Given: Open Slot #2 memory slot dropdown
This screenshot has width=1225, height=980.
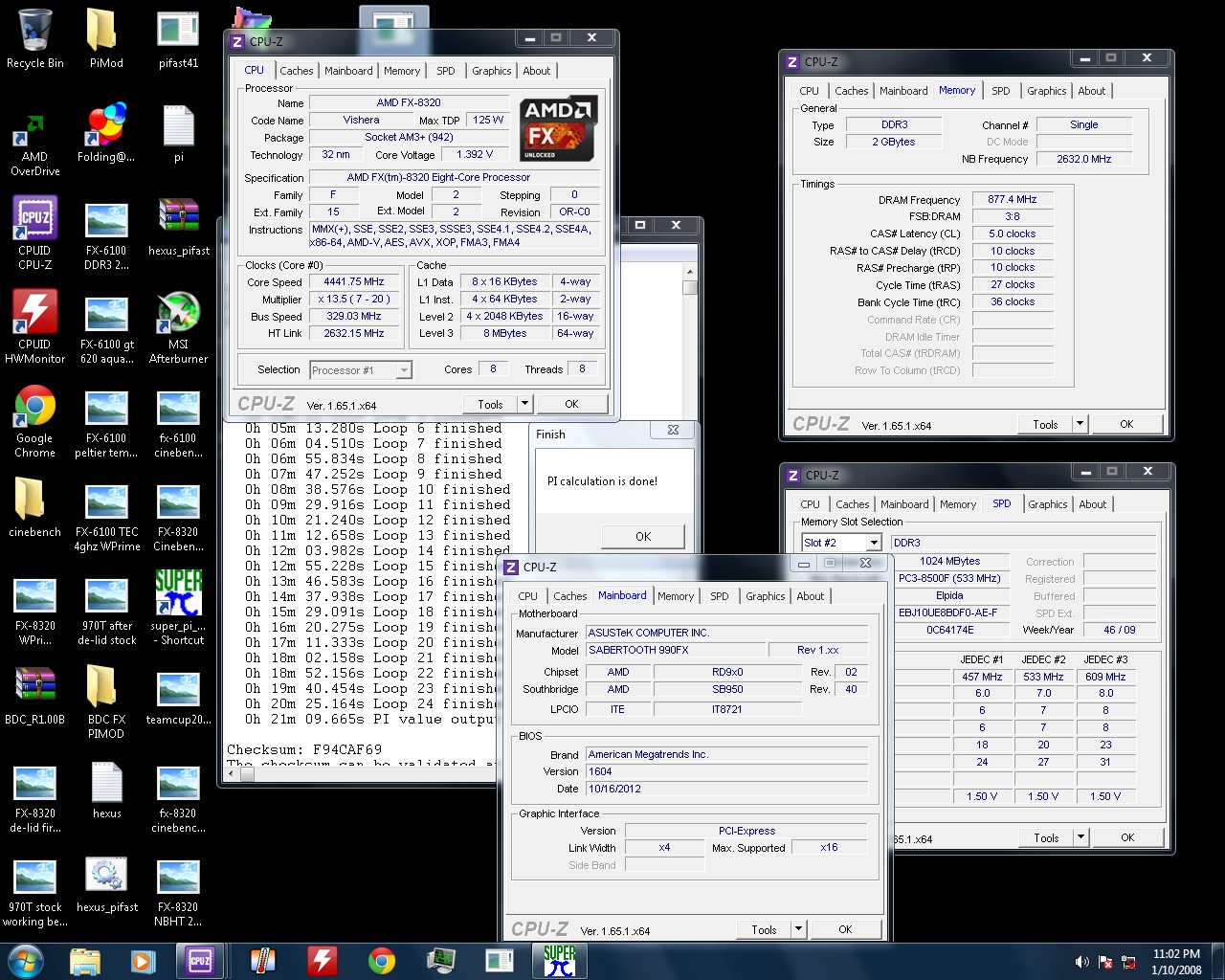Looking at the screenshot, I should tap(841, 543).
